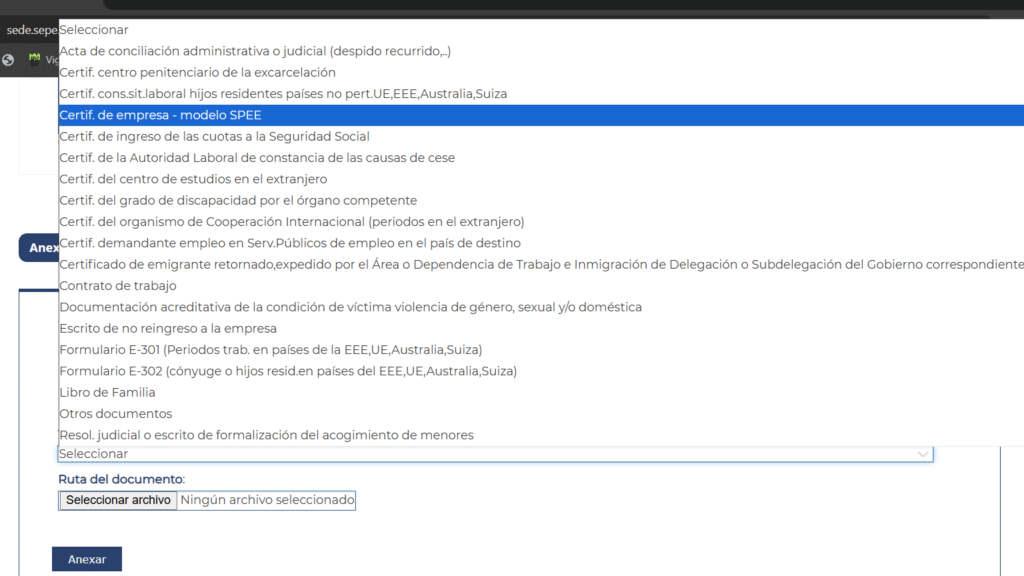The height and width of the screenshot is (576, 1024).
Task: Select 'Resol. judicial' acogimiento de menores option
Action: (266, 435)
